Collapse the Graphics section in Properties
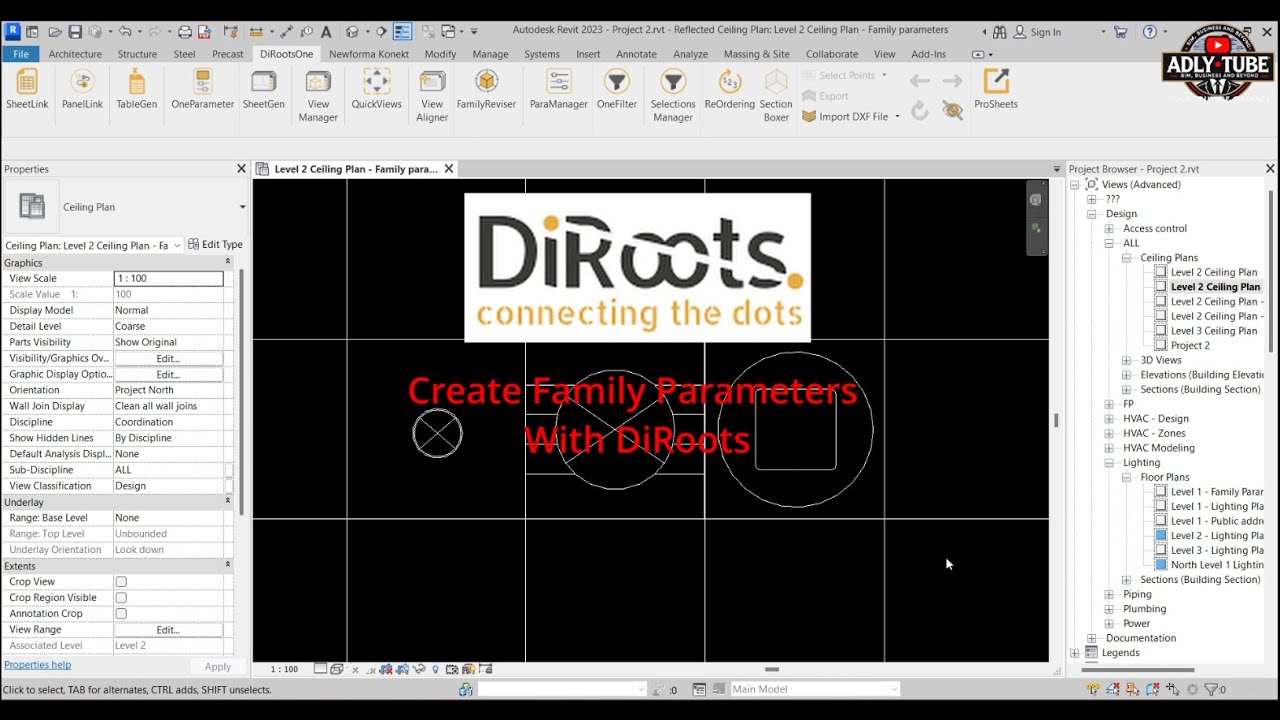This screenshot has height=720, width=1280. coord(227,262)
